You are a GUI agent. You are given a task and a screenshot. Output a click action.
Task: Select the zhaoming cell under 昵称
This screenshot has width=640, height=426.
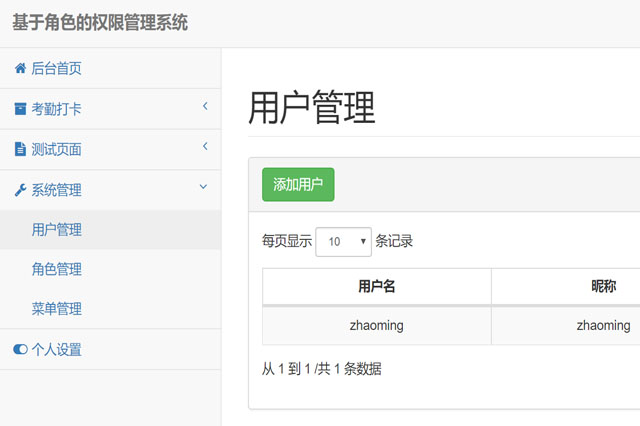(x=603, y=325)
